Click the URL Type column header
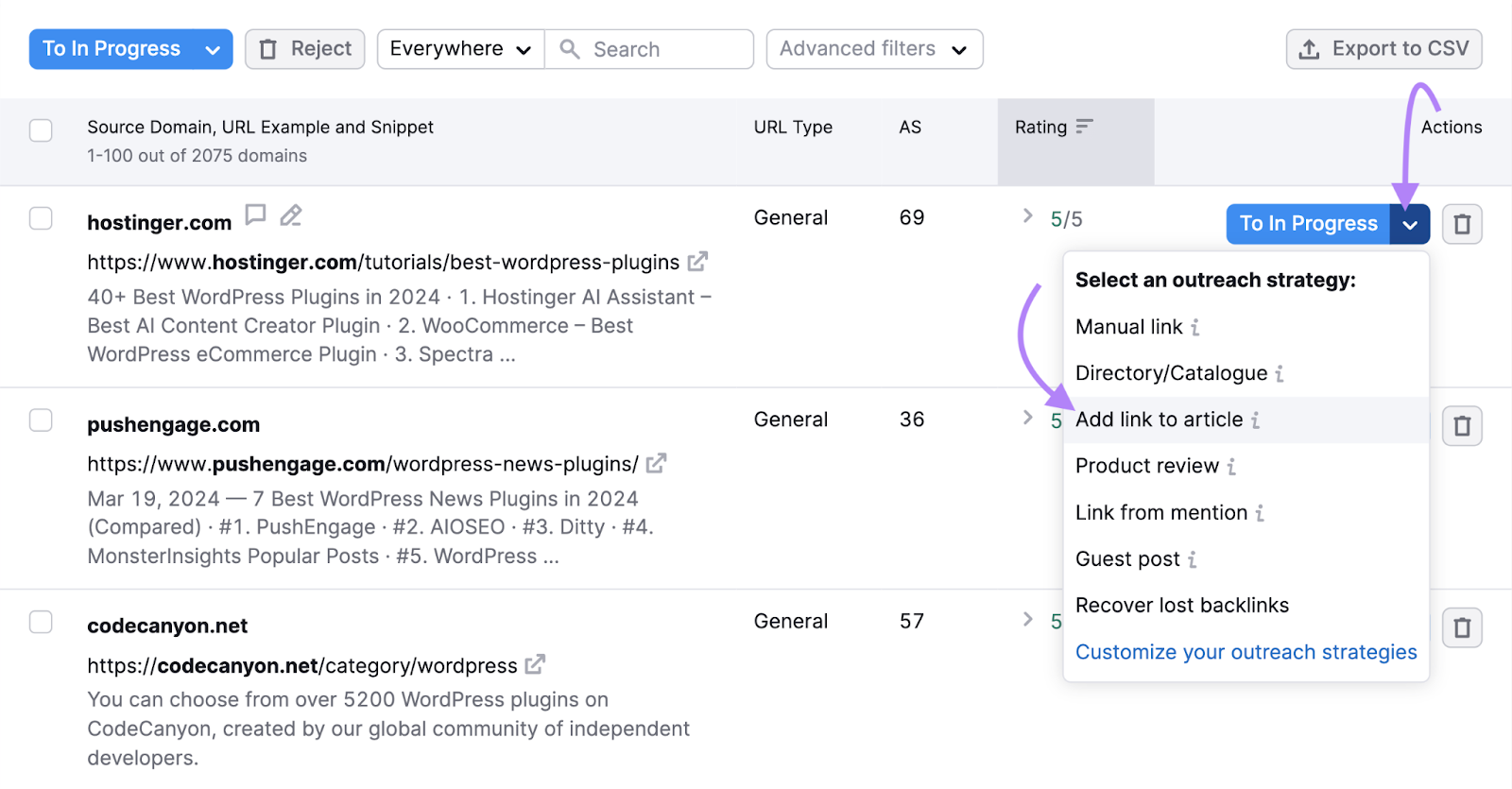Viewport: 1512px width, 789px height. (793, 127)
